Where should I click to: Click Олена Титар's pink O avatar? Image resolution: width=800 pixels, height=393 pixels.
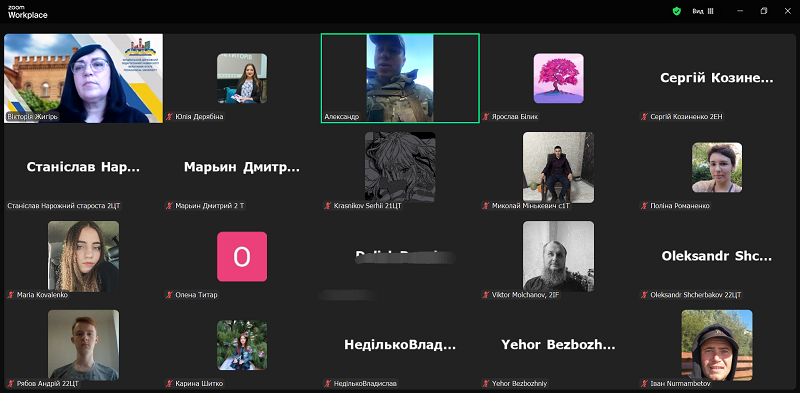(242, 256)
